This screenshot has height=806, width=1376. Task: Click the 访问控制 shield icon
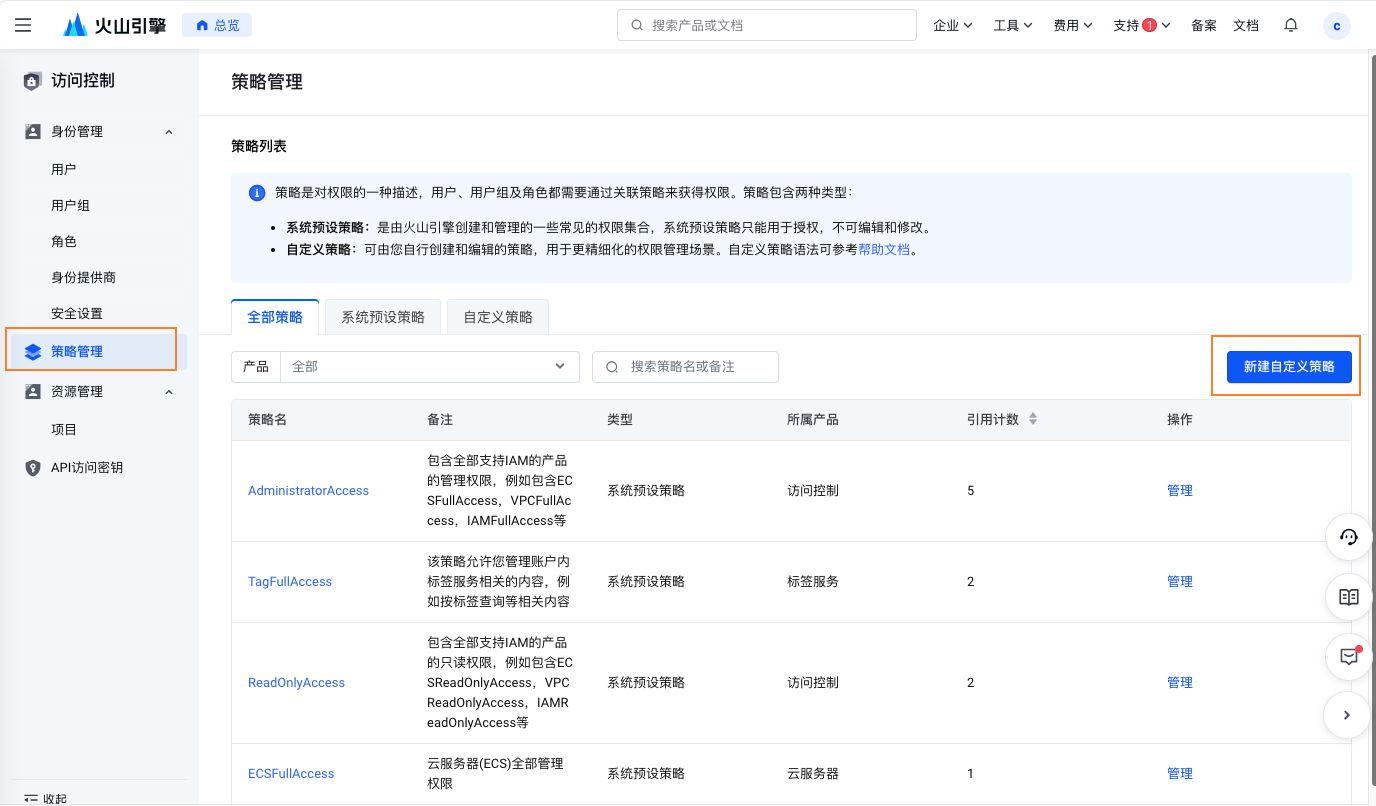[33, 81]
